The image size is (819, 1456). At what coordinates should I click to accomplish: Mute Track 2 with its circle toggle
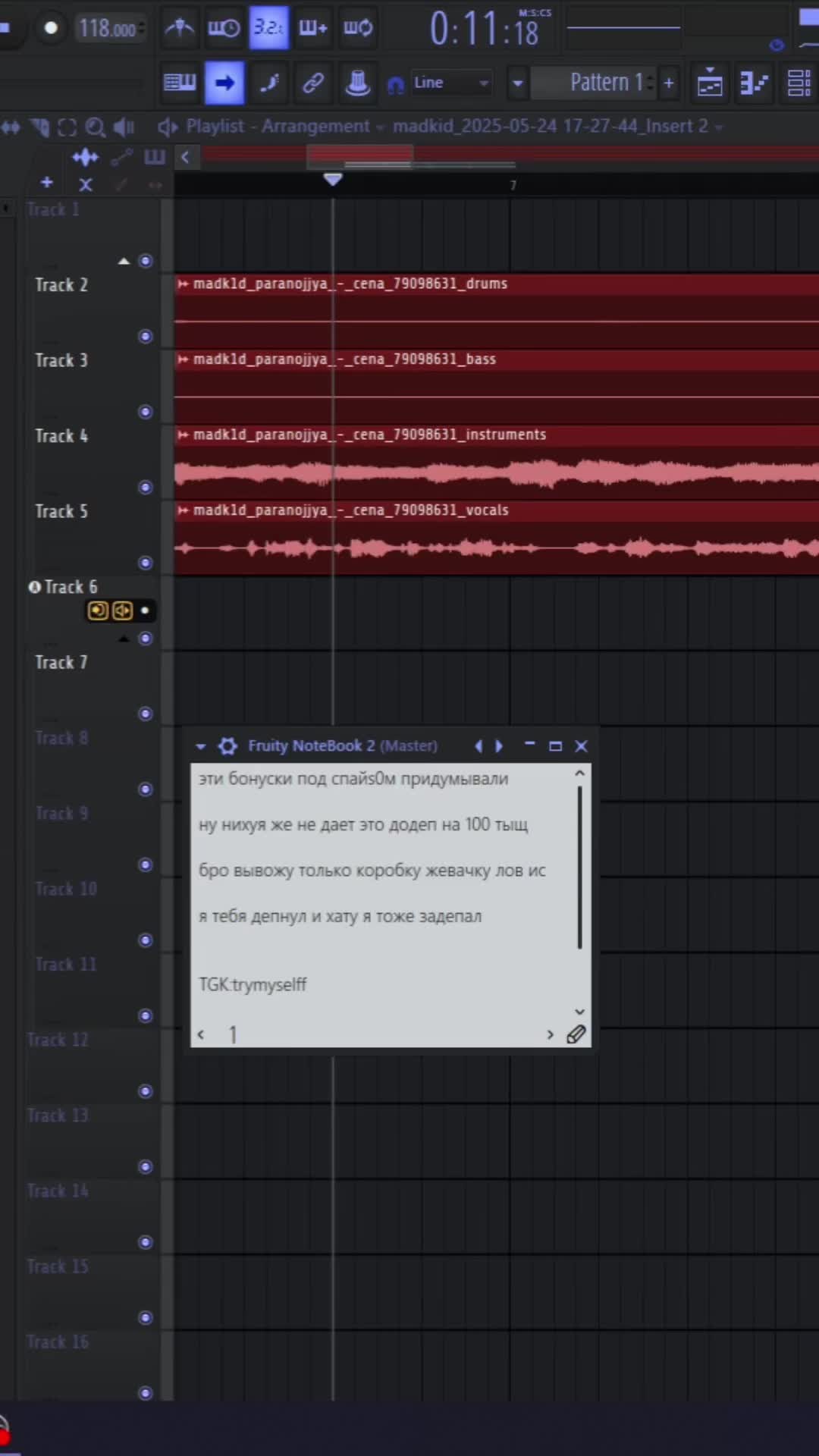tap(146, 336)
